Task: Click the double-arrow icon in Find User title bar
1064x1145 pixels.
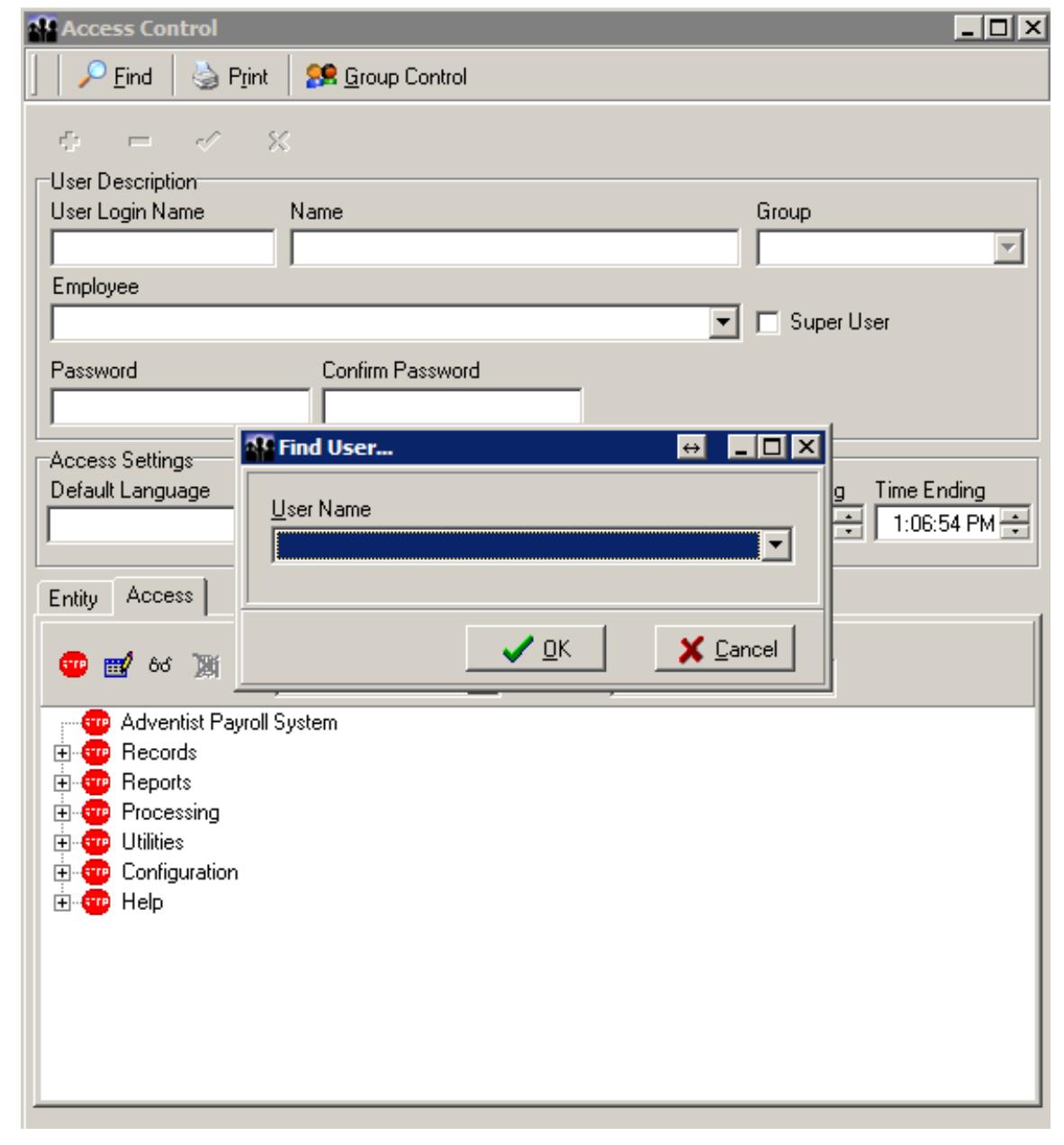Action: 691,447
